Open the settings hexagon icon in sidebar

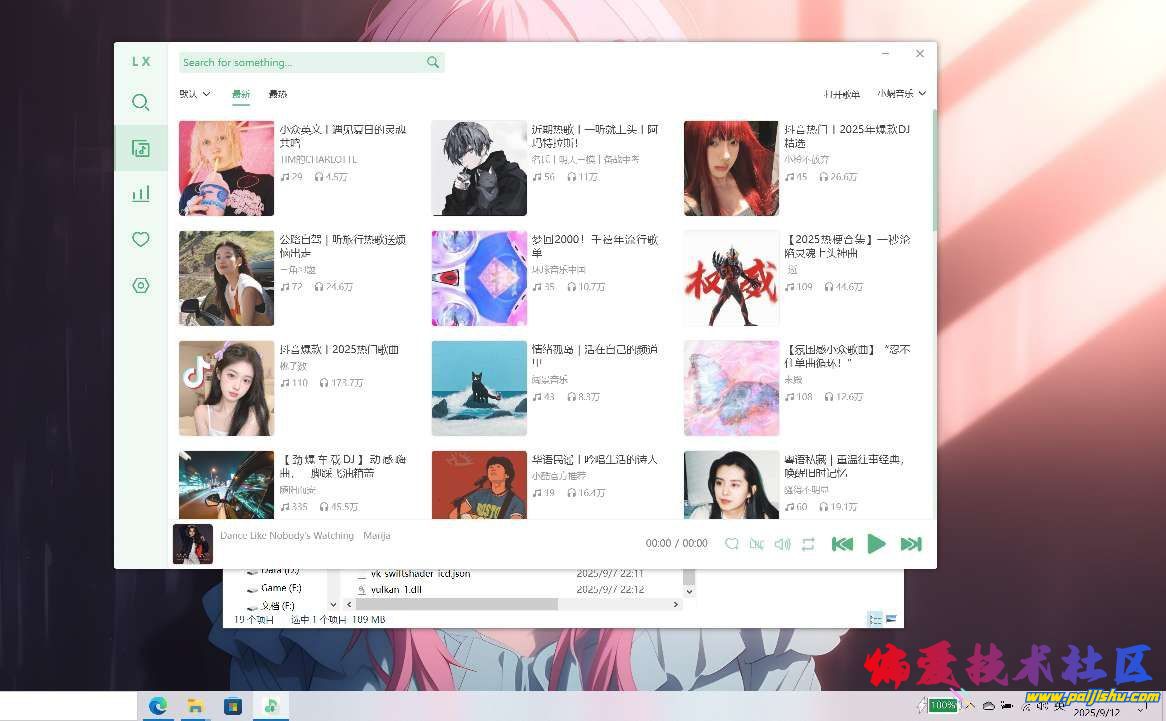coord(141,285)
